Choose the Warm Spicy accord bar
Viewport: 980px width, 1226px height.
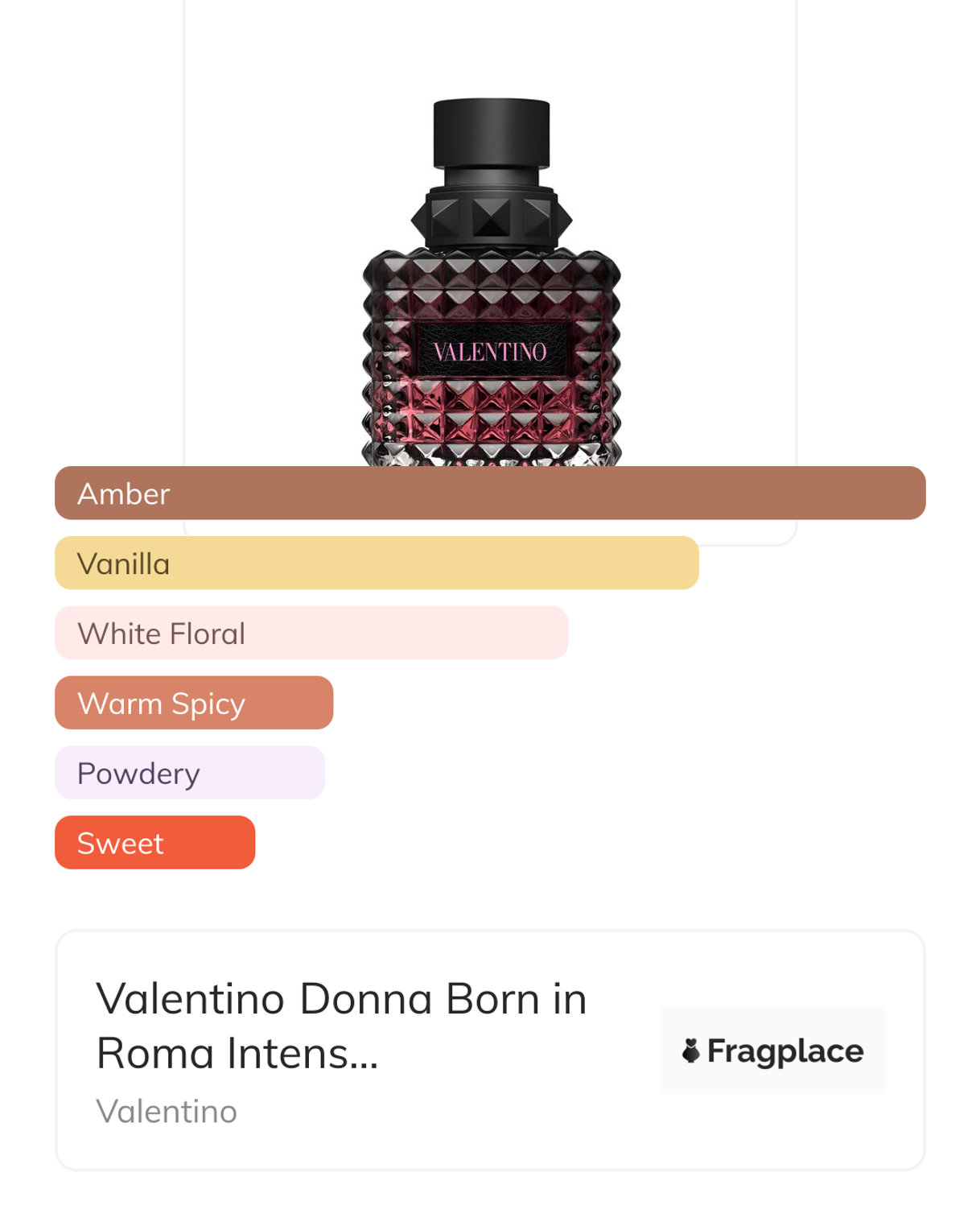coord(194,703)
